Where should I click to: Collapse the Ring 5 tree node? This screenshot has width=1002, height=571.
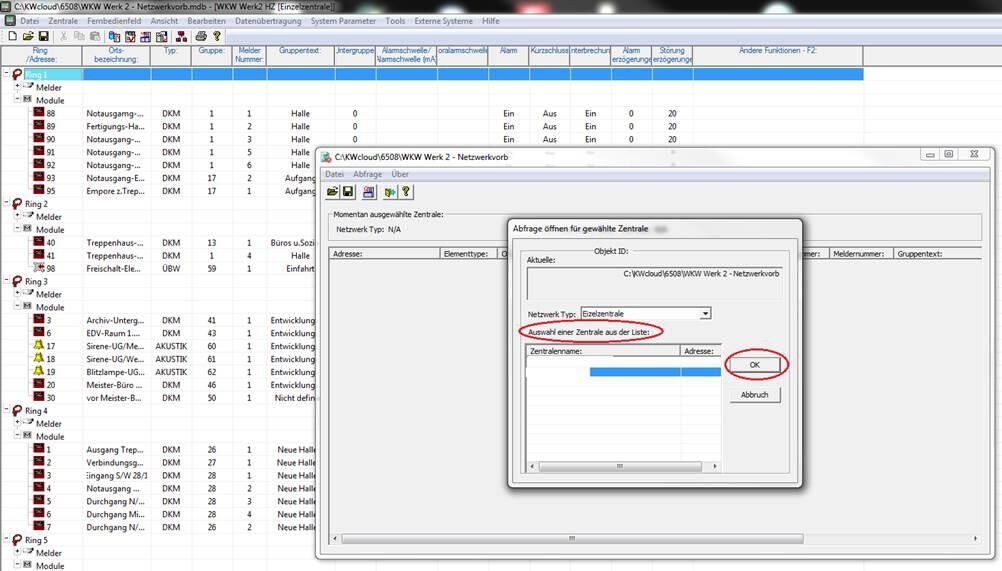(x=6, y=539)
